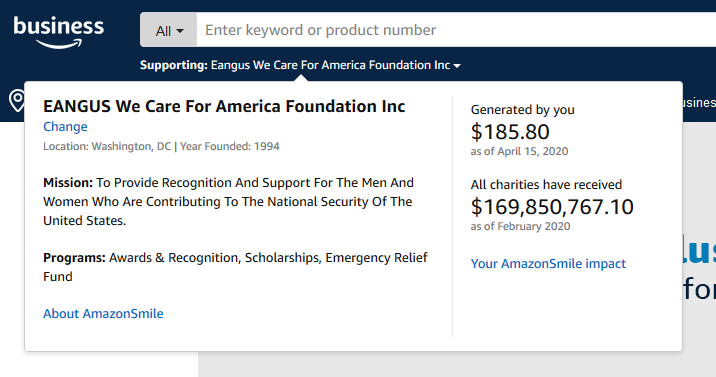This screenshot has width=716, height=377.
Task: Click the Location: Washington, DC text
Action: [107, 147]
